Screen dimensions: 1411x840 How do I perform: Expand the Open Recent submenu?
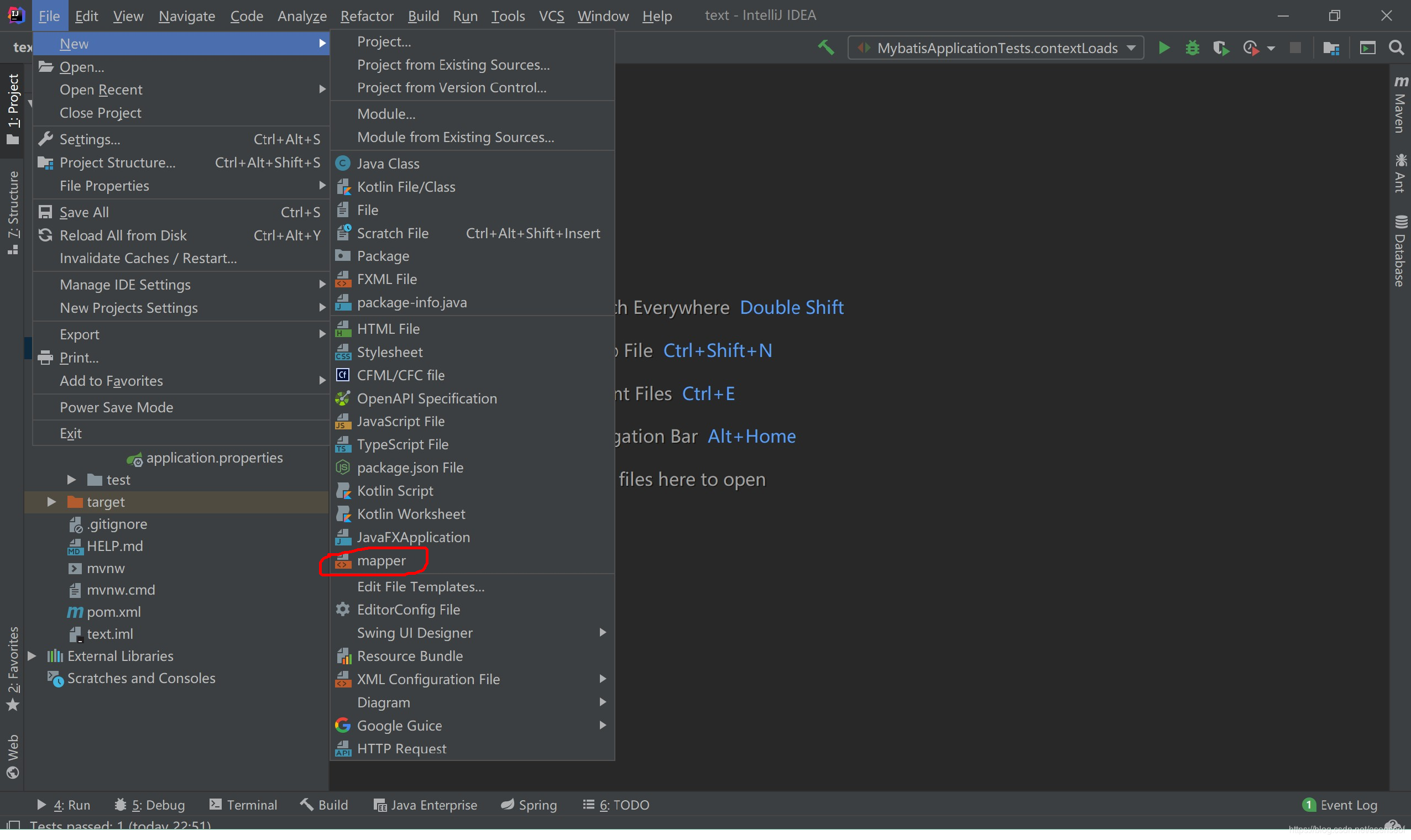tap(181, 90)
